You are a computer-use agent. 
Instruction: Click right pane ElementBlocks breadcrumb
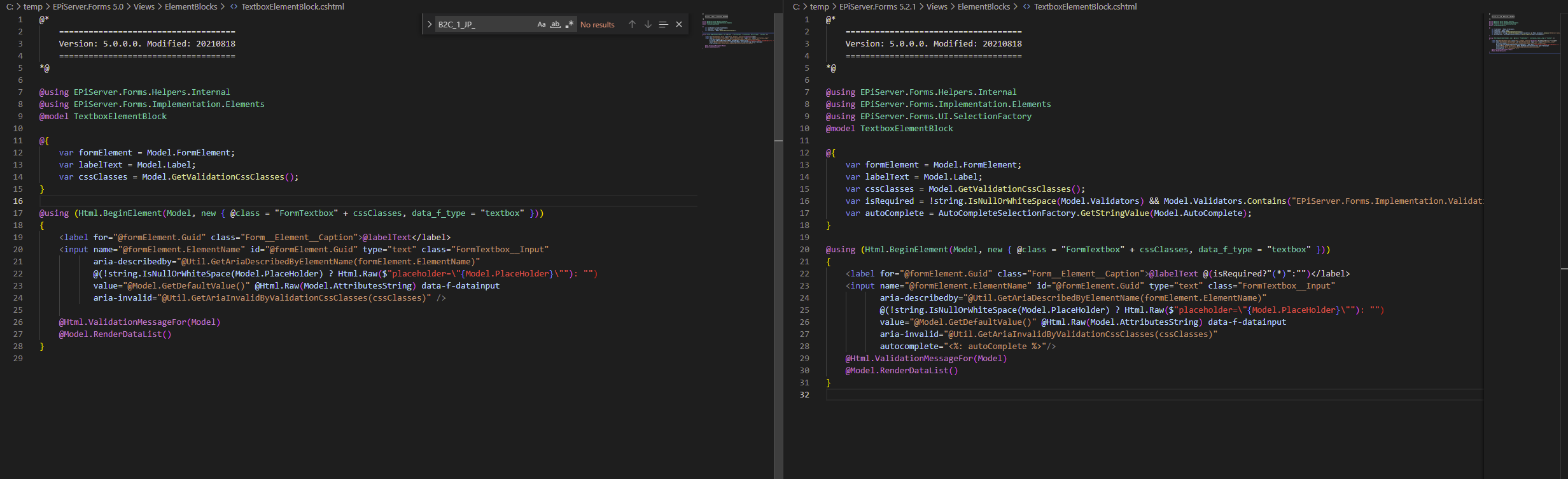pos(984,6)
